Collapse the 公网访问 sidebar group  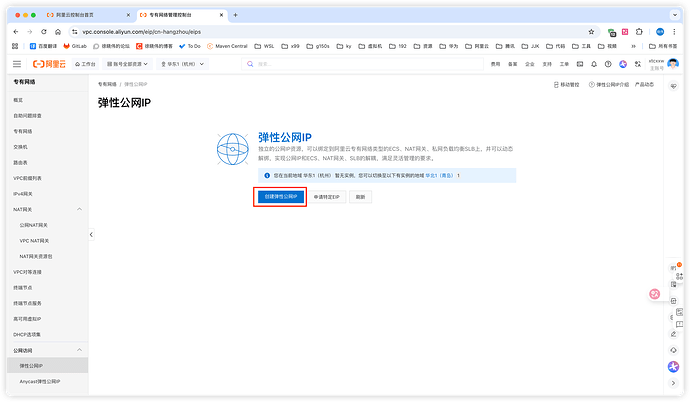point(79,351)
